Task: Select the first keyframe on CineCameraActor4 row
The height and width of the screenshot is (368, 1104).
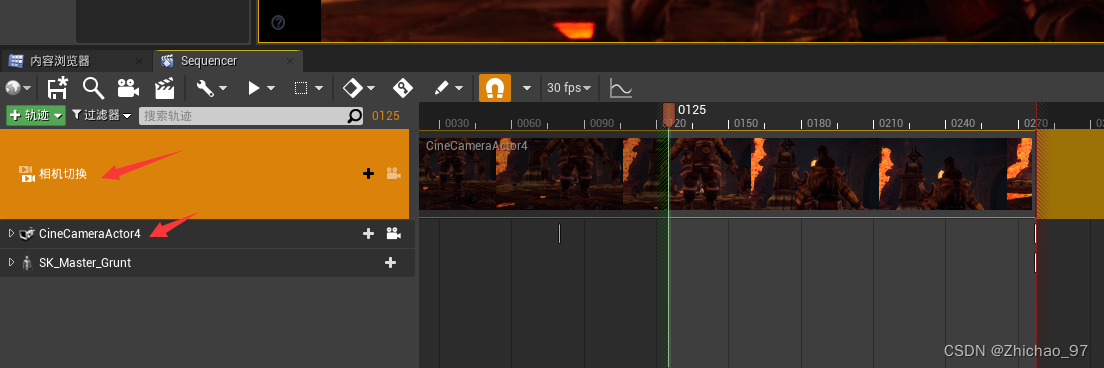Action: (x=560, y=234)
